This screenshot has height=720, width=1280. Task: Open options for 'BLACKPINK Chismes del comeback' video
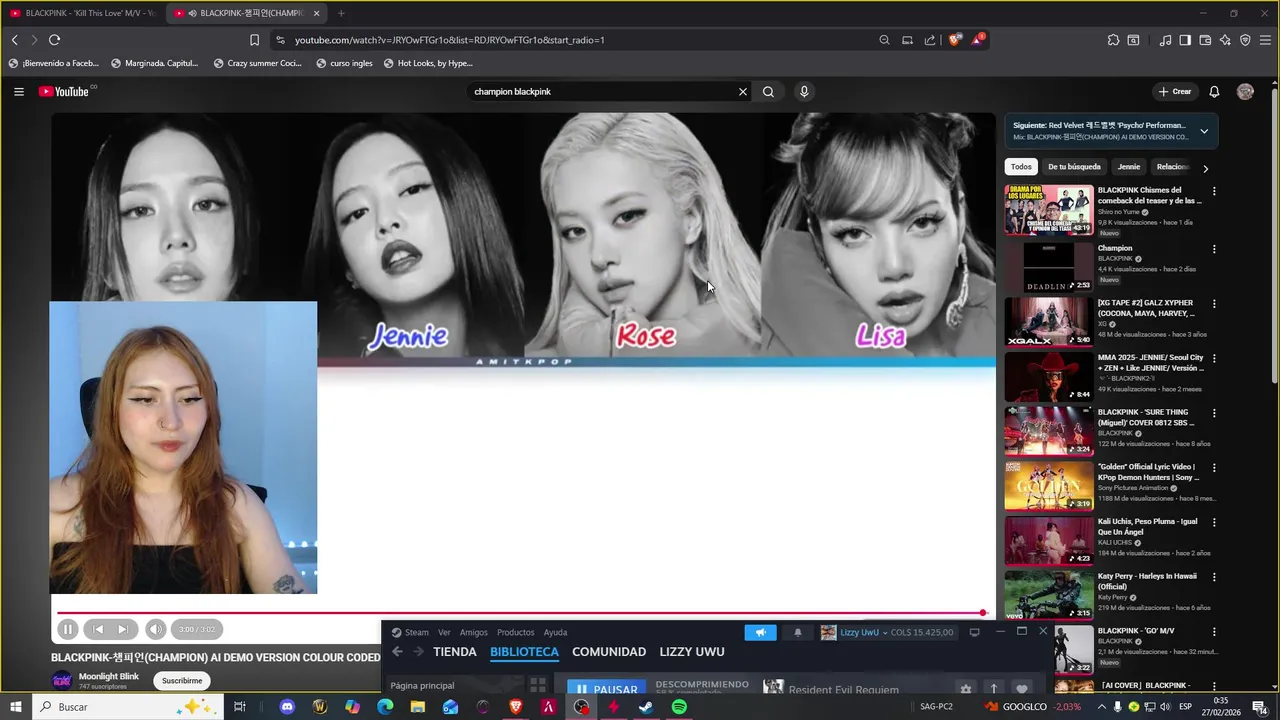1214,191
